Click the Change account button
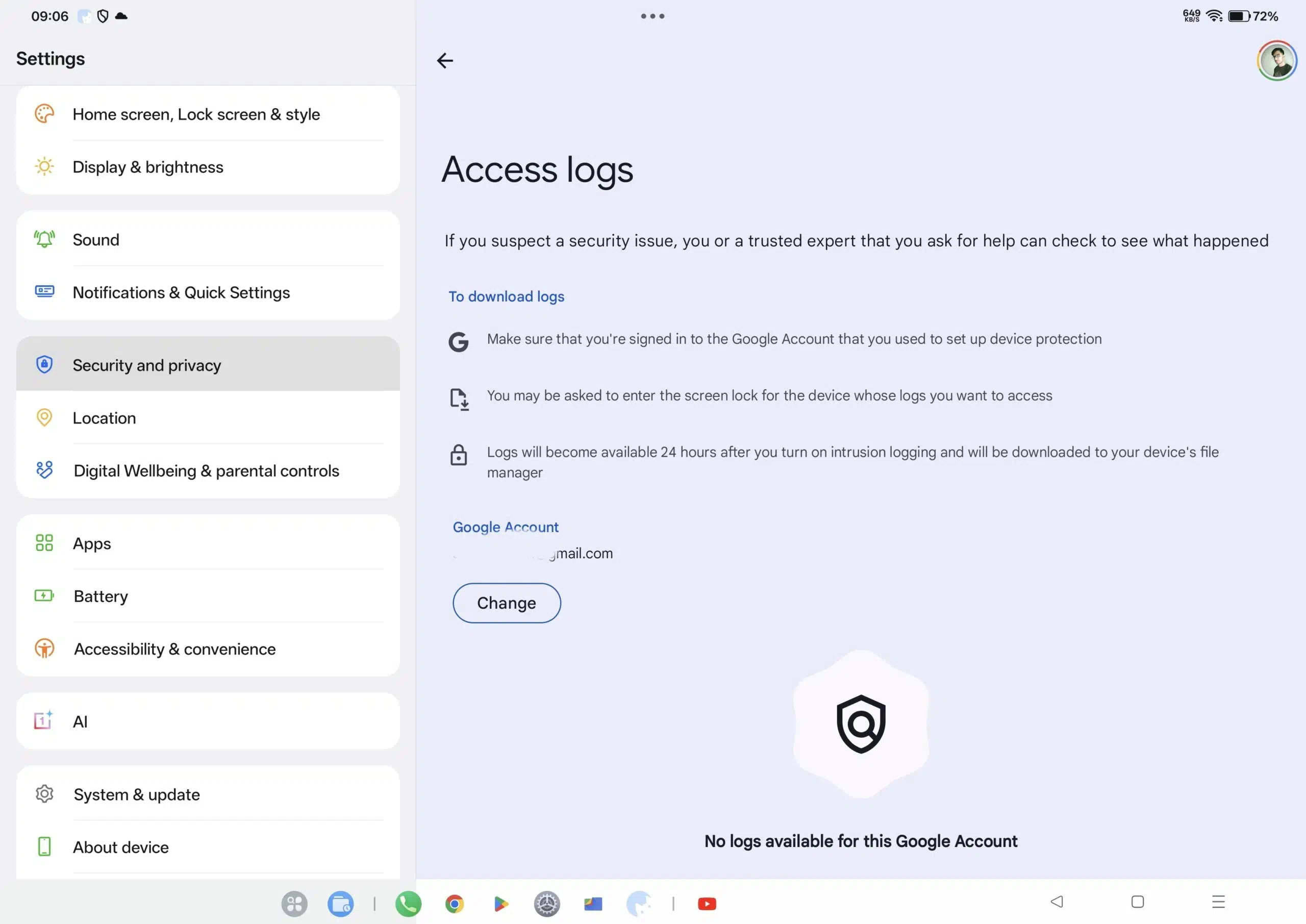 tap(506, 603)
